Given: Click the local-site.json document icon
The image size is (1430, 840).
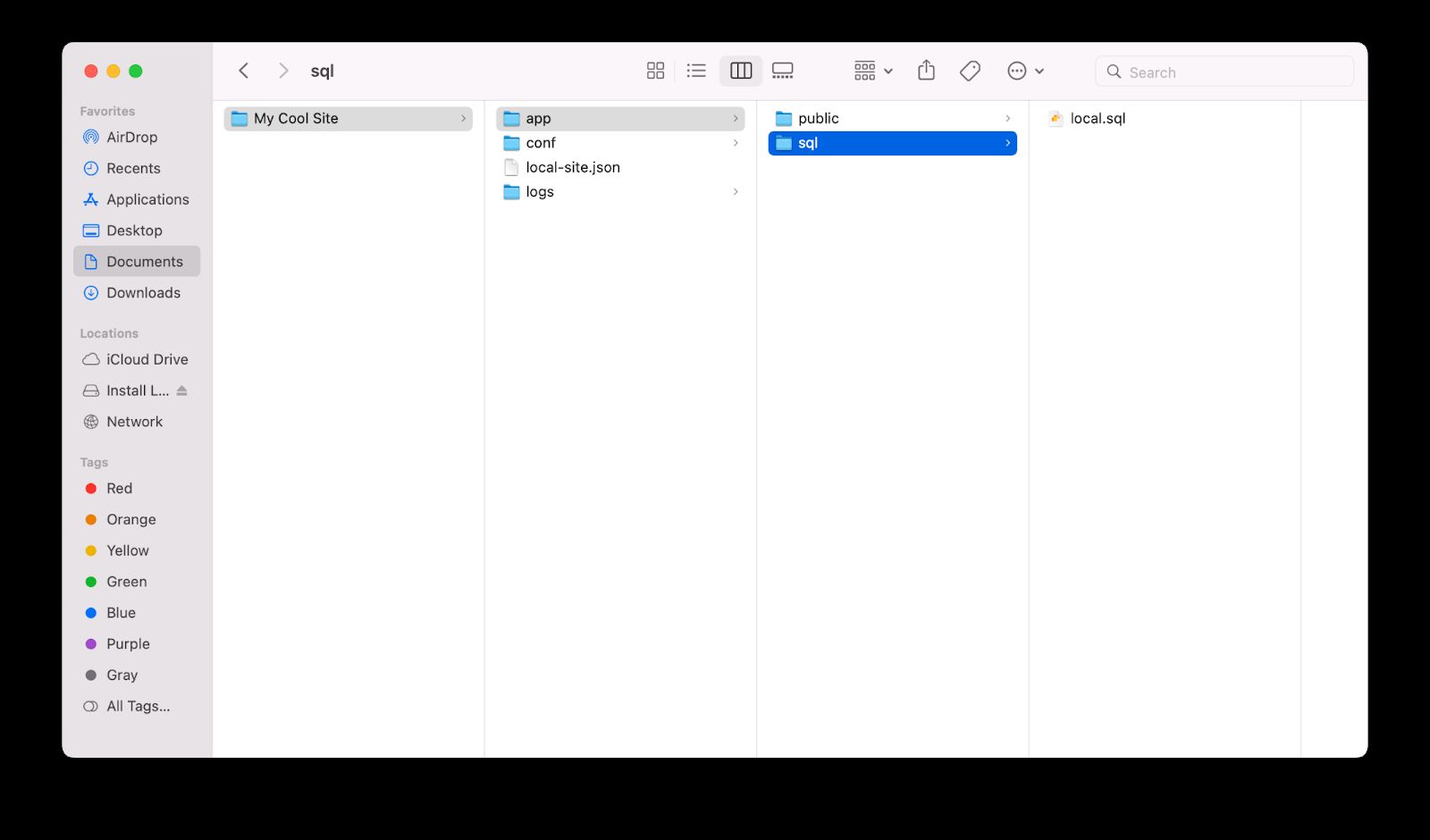Looking at the screenshot, I should point(511,167).
